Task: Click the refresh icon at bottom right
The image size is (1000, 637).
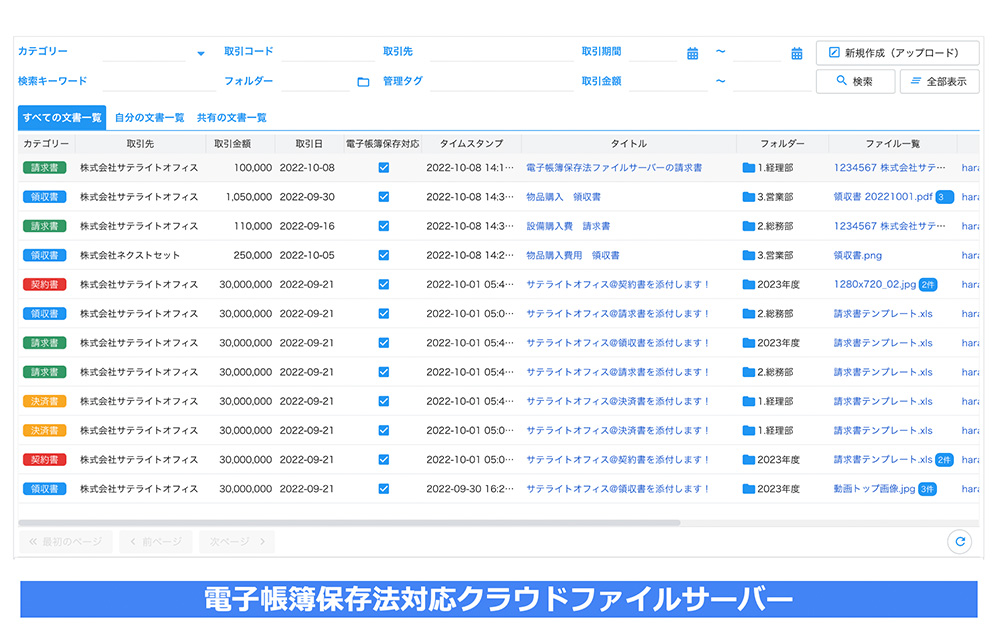Action: [x=959, y=541]
